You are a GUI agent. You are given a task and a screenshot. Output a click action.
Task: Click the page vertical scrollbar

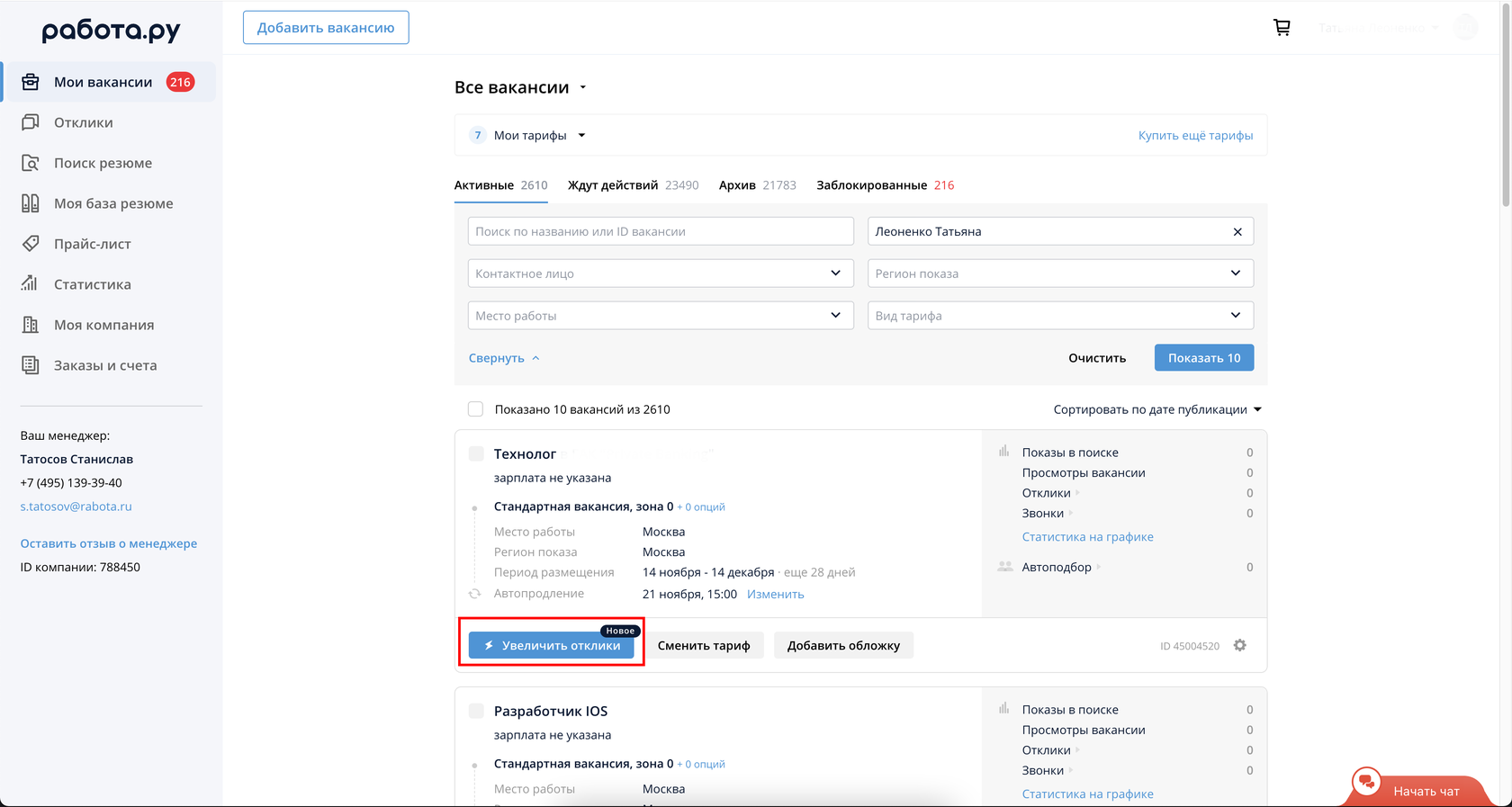(x=1506, y=108)
